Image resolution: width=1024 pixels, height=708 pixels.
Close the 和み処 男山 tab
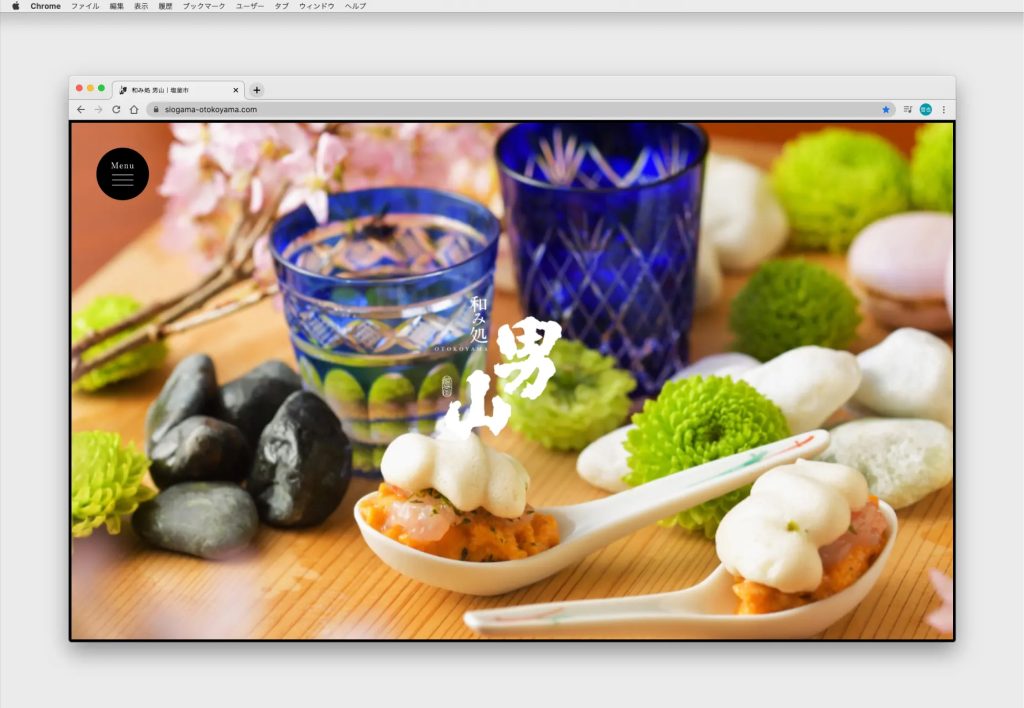click(236, 89)
